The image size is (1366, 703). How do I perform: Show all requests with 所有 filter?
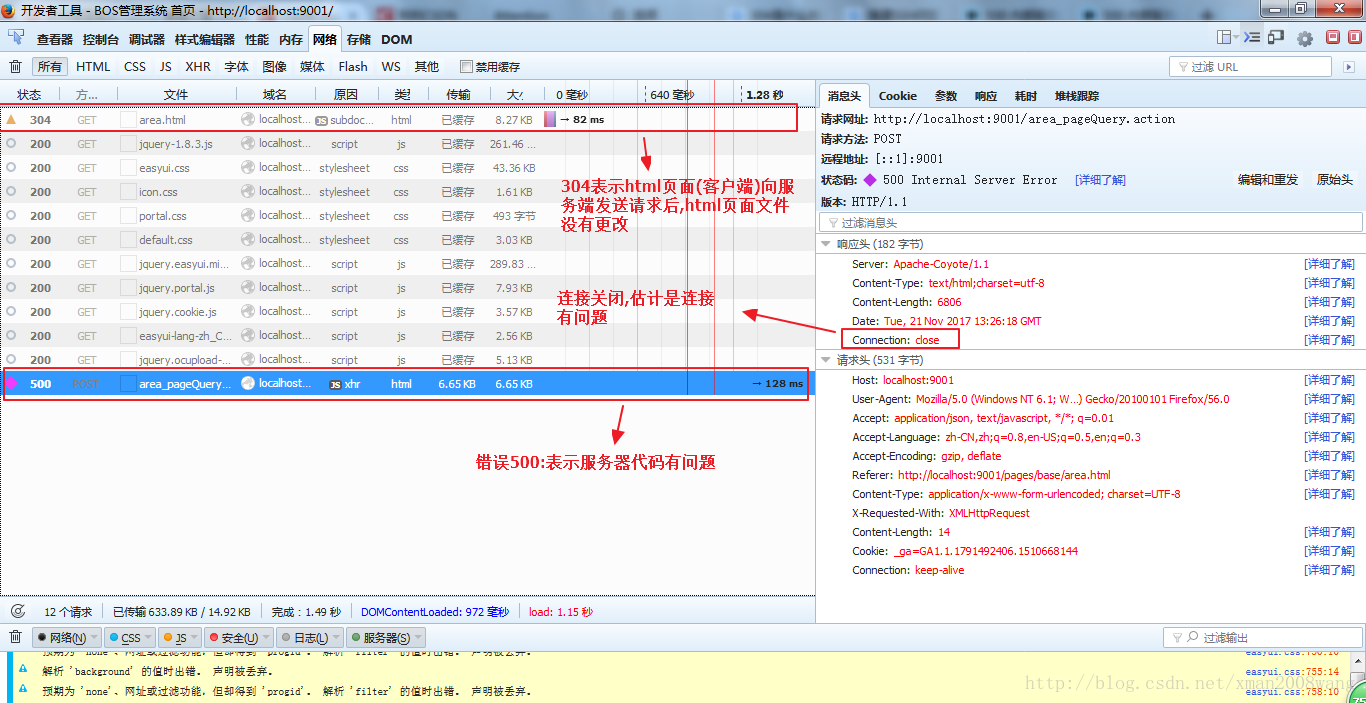(x=50, y=67)
